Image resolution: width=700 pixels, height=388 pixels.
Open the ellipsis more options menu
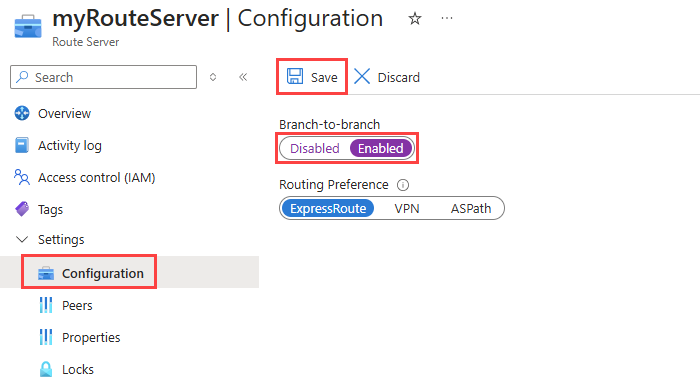coord(447,18)
